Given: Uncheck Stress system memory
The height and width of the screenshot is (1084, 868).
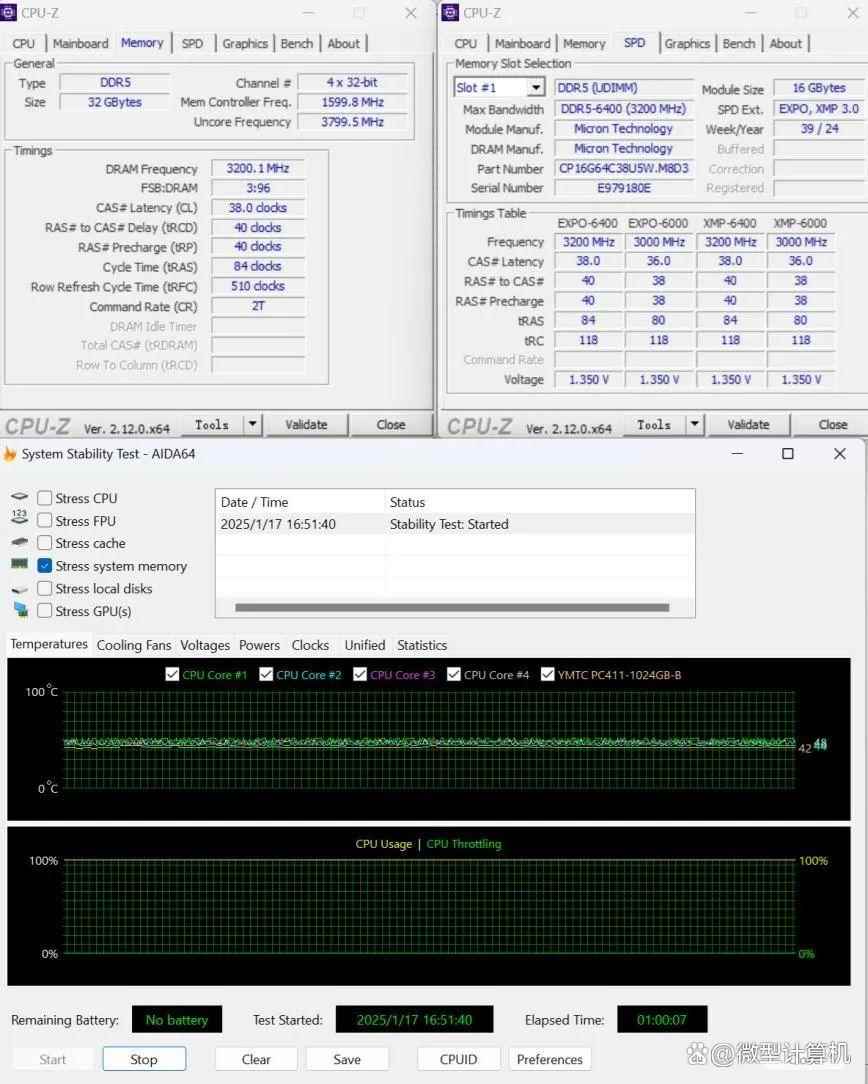Looking at the screenshot, I should click(x=45, y=566).
